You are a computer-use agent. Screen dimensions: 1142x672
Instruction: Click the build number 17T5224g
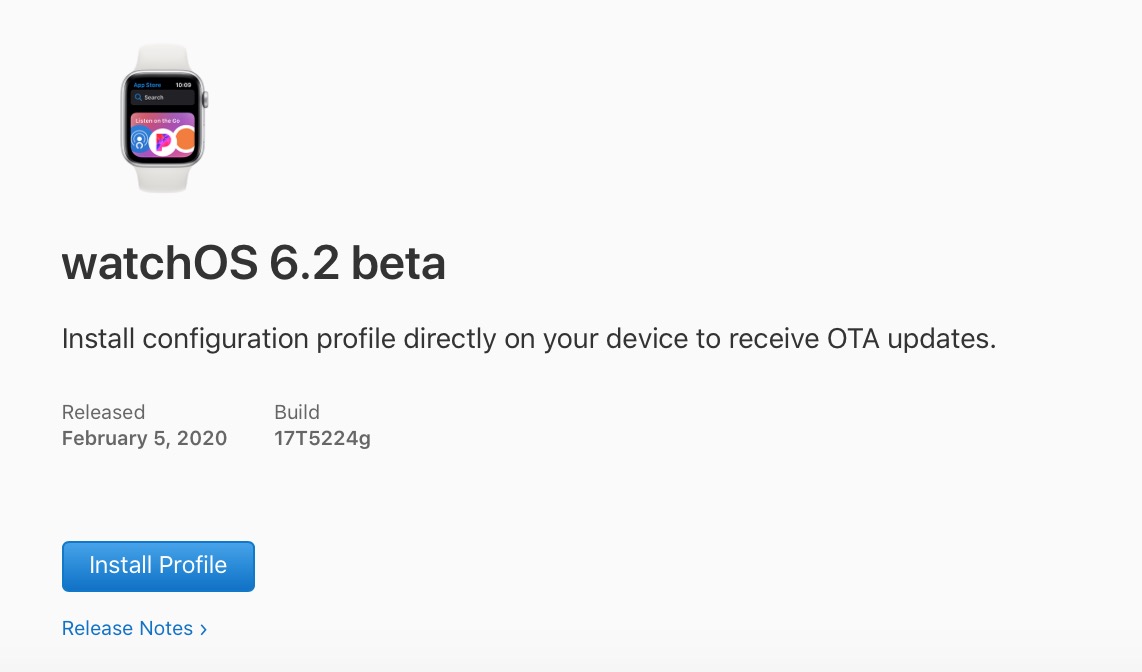(322, 438)
